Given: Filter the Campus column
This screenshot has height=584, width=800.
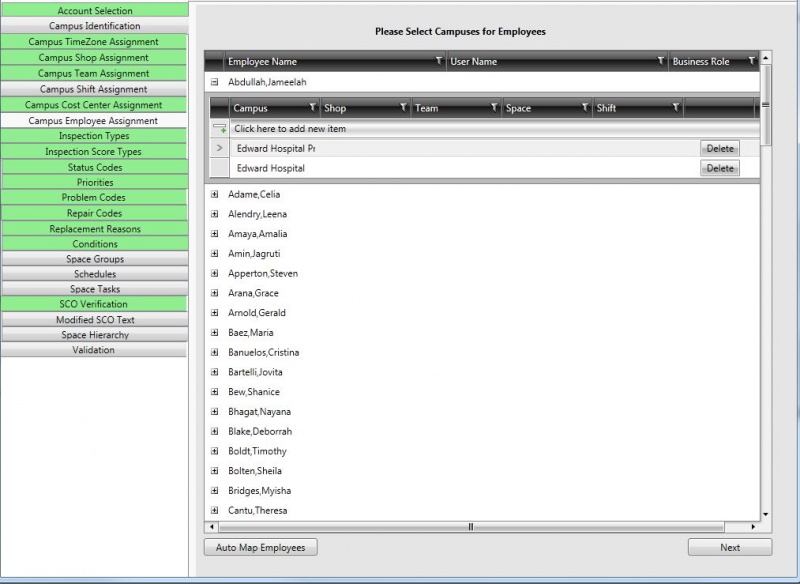Looking at the screenshot, I should pyautogui.click(x=310, y=108).
